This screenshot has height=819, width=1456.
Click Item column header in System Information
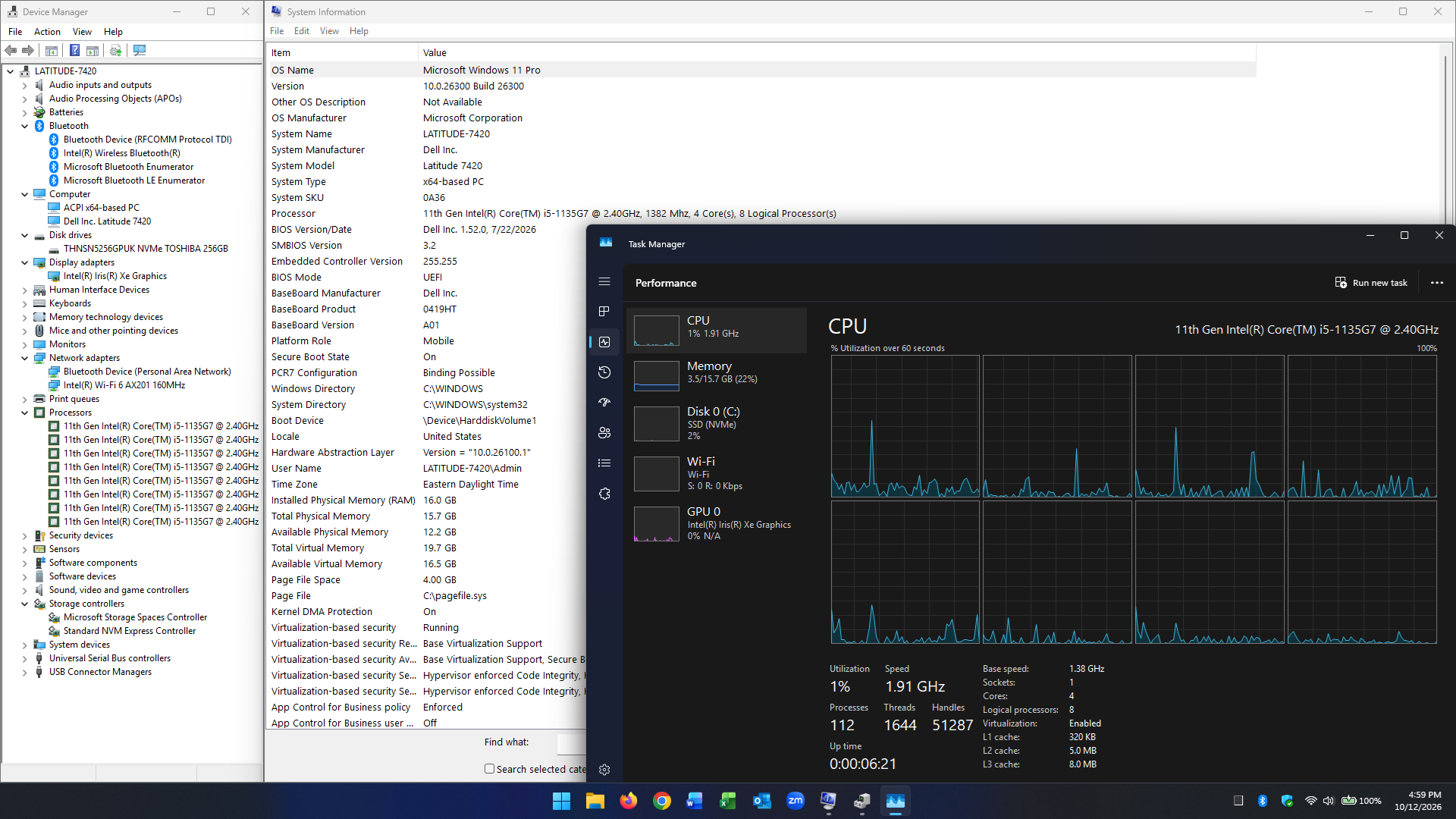point(342,52)
